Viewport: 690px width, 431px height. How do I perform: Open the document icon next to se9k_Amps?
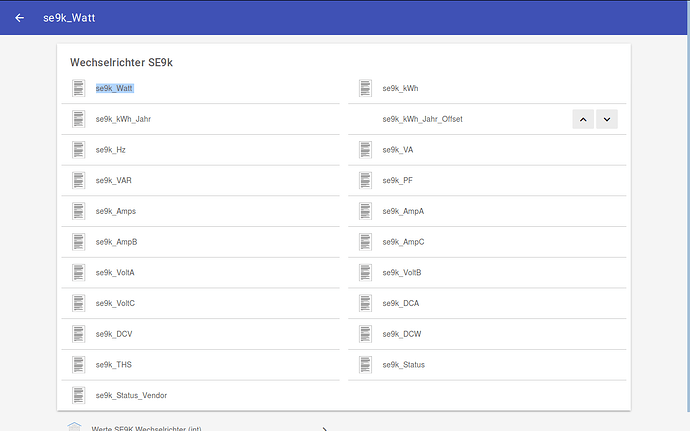click(x=79, y=211)
